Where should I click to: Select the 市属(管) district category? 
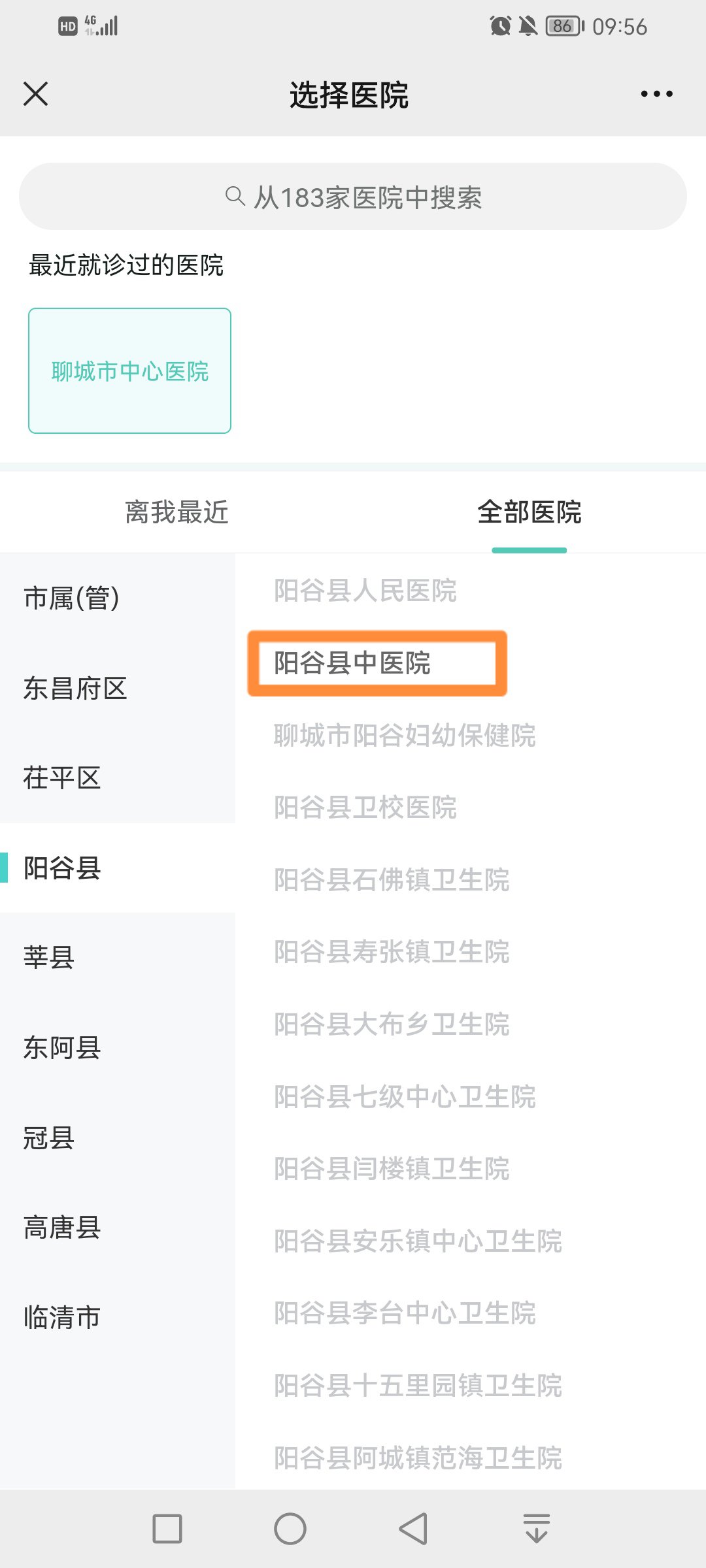click(72, 598)
